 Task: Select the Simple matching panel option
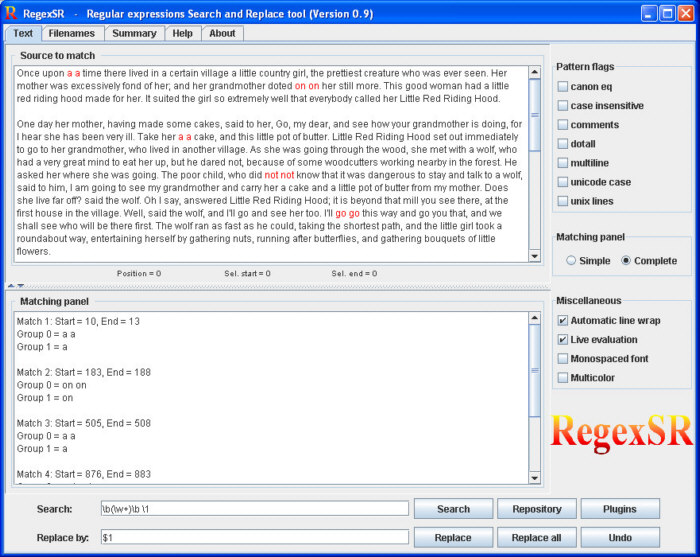click(x=571, y=261)
